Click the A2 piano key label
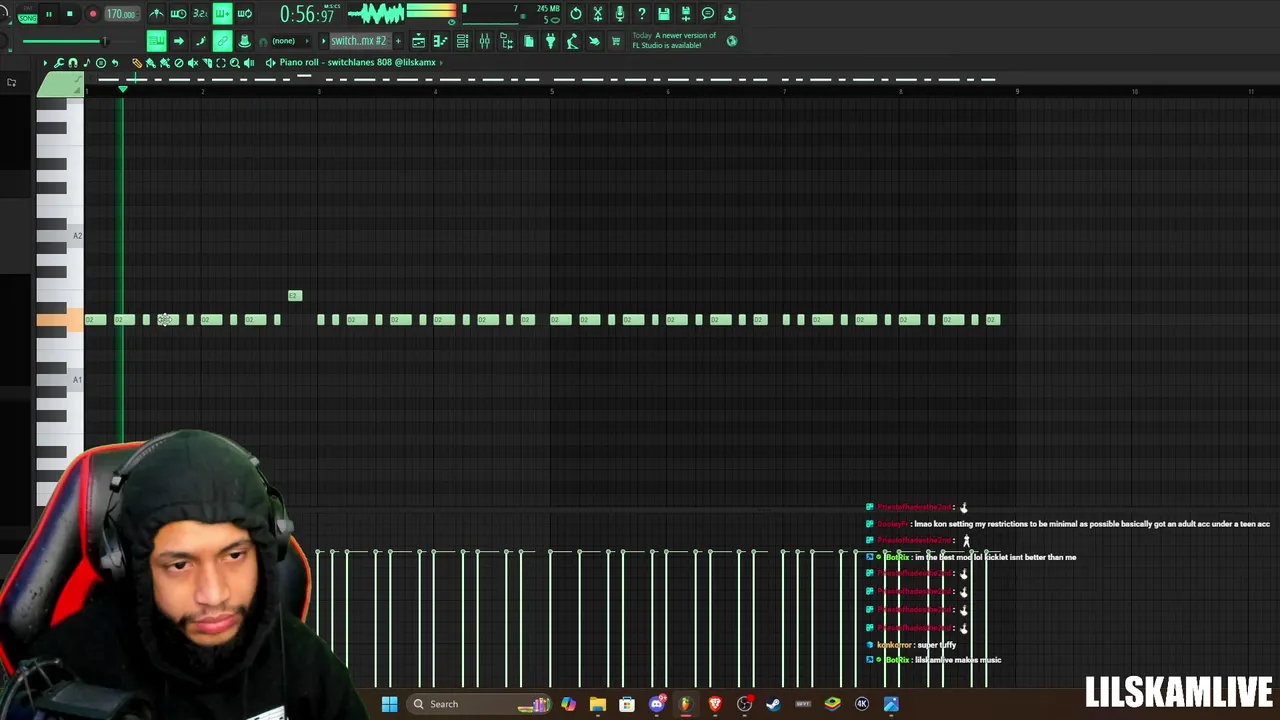1280x720 pixels. [x=77, y=236]
